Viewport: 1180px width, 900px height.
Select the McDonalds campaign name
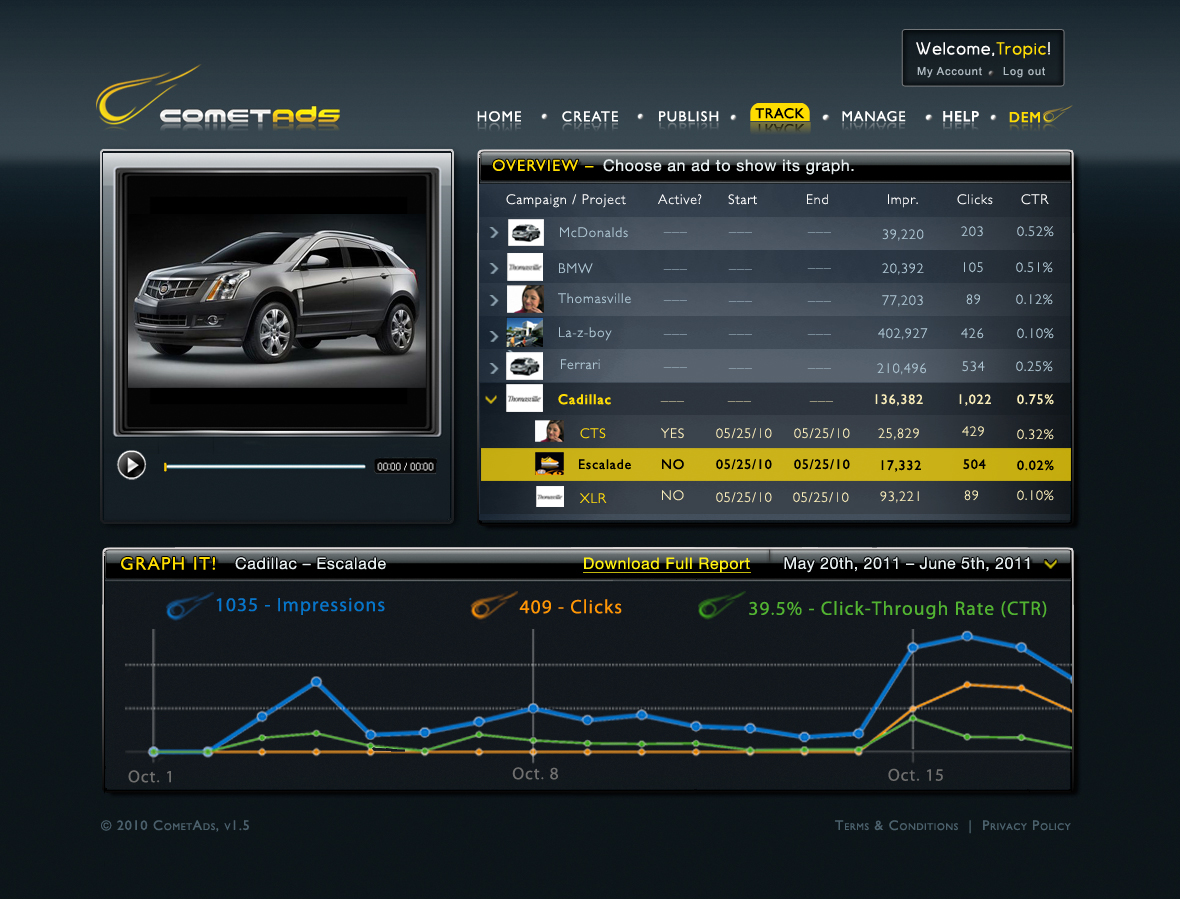(593, 233)
